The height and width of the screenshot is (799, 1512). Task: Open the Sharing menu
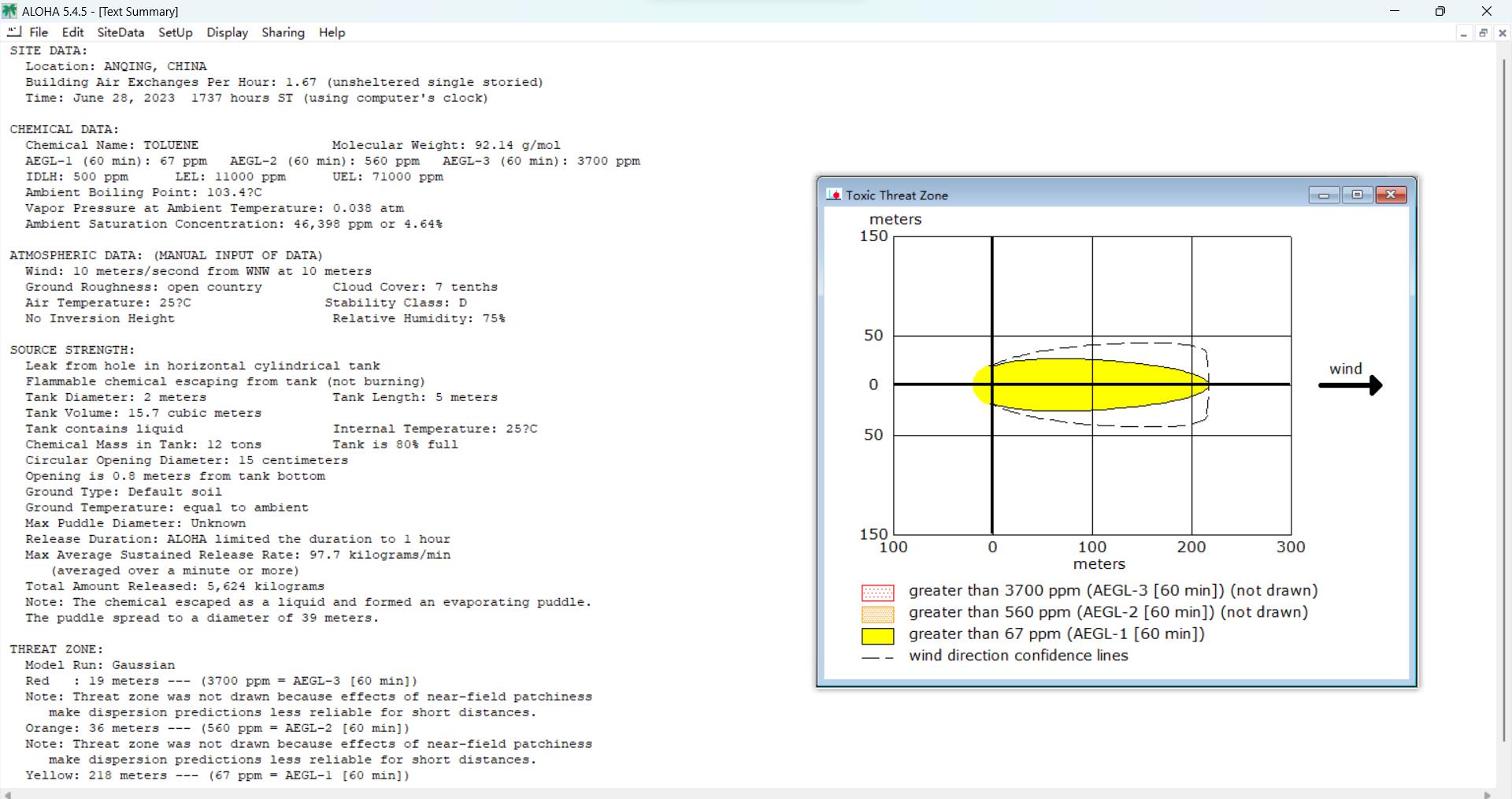[283, 32]
